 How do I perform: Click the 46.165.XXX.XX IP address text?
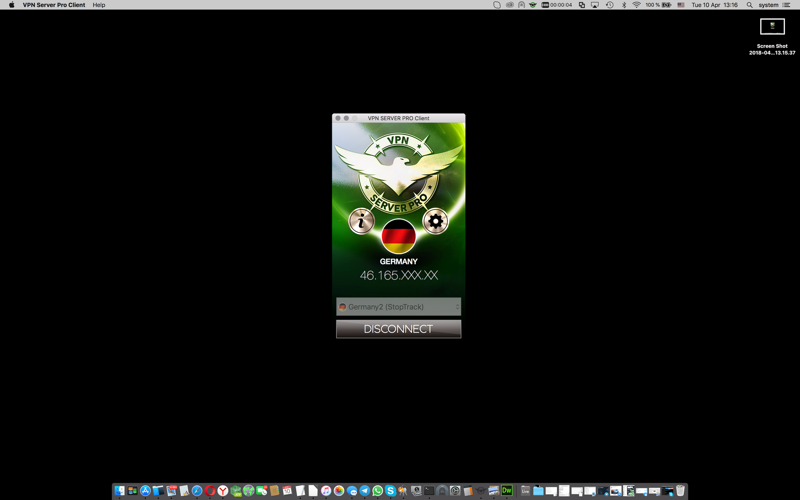(398, 276)
